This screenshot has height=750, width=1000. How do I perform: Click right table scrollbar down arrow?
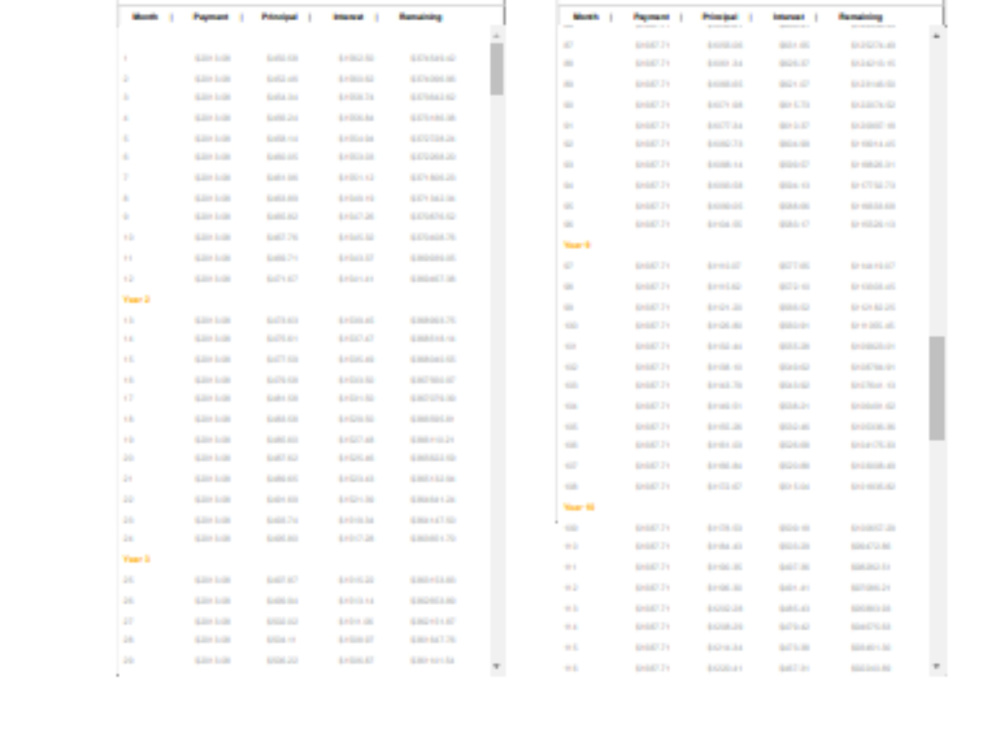click(936, 666)
